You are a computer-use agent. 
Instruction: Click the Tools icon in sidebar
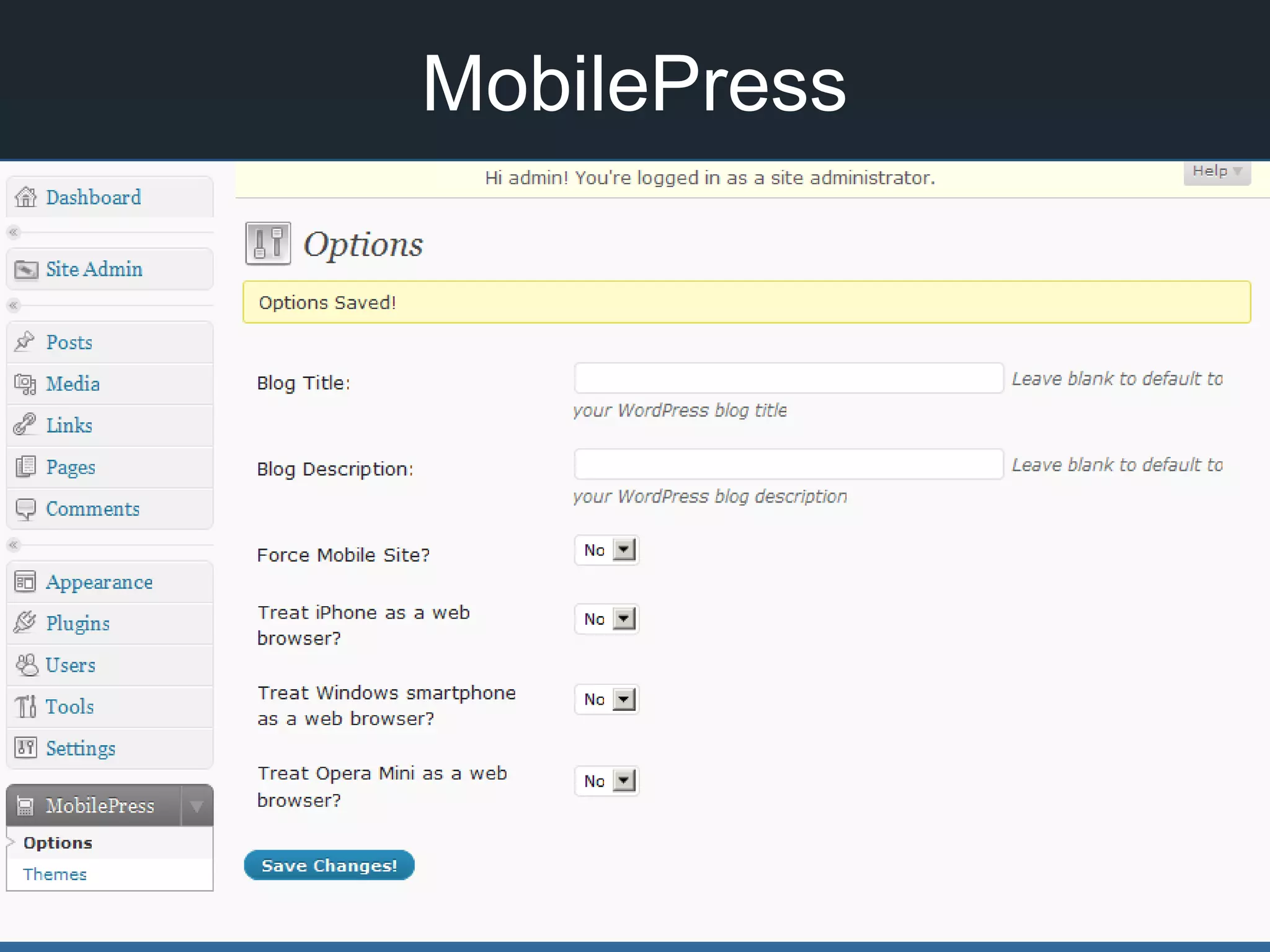(25, 707)
